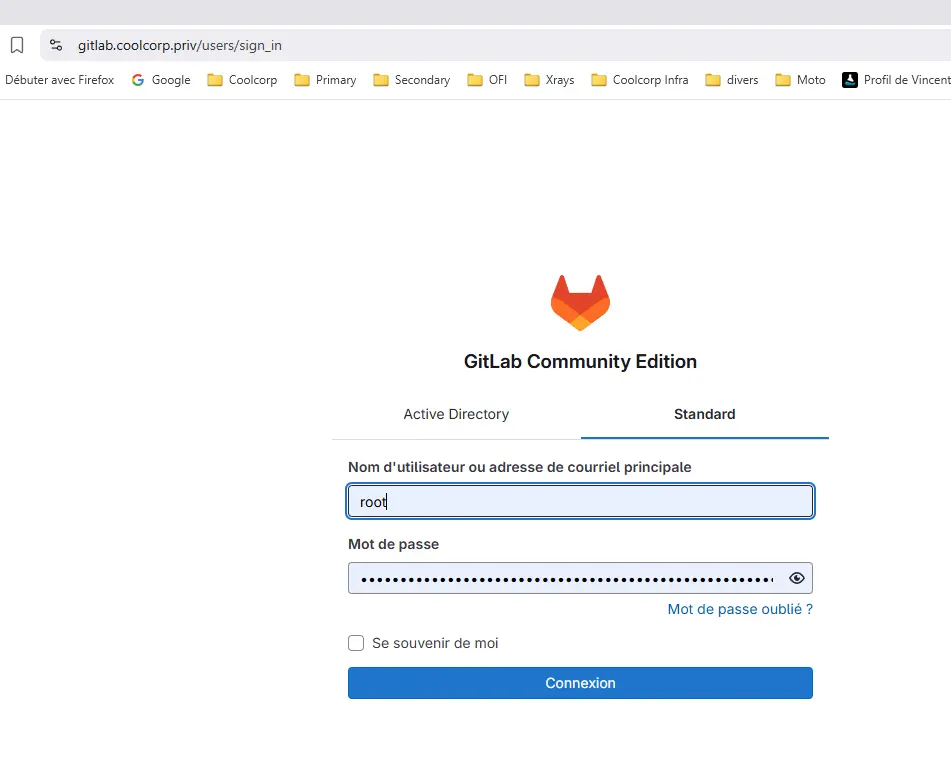Click the bookmark icon beside address bar

coord(17,45)
